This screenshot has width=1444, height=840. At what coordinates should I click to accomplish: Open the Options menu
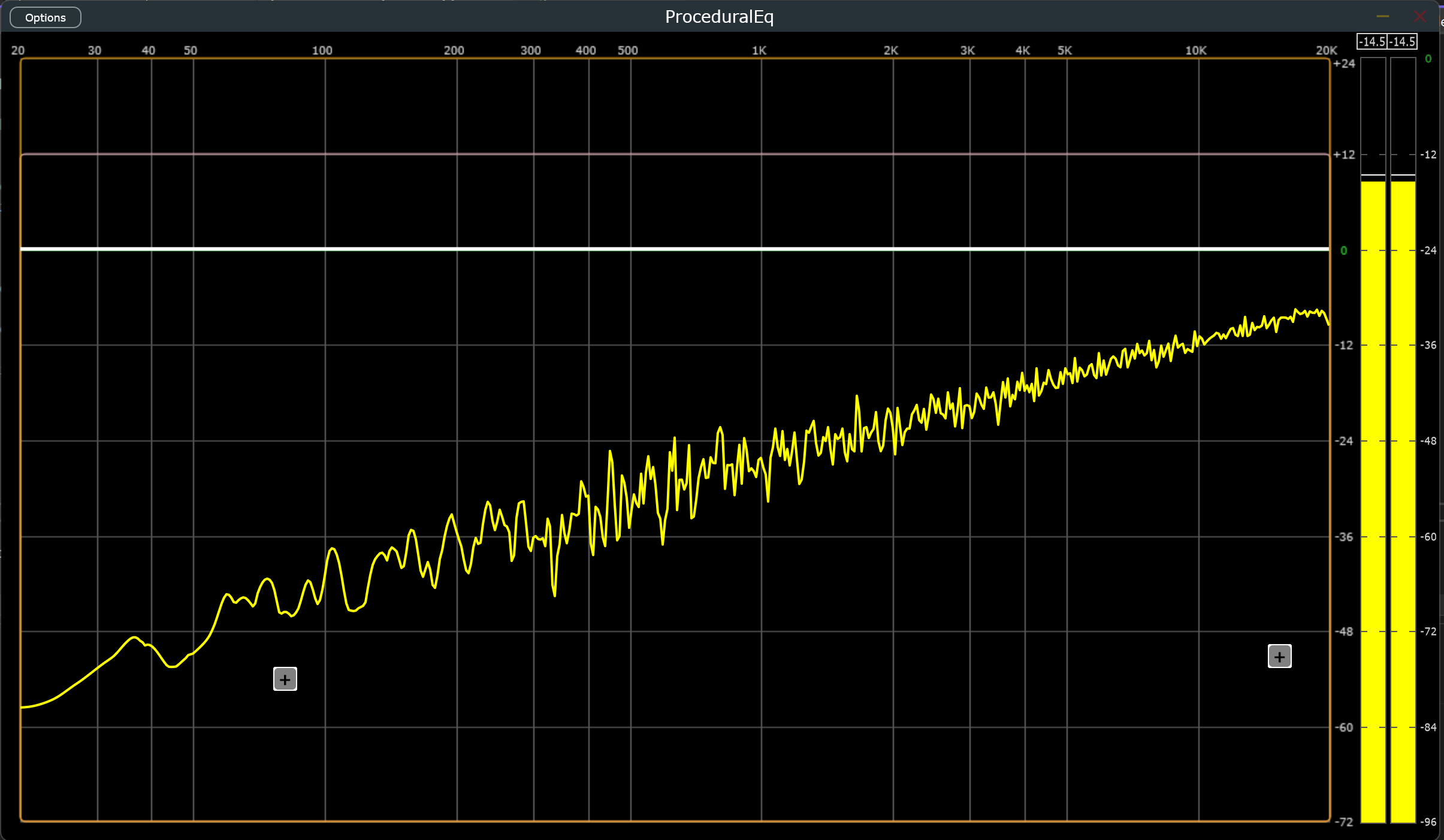[46, 17]
